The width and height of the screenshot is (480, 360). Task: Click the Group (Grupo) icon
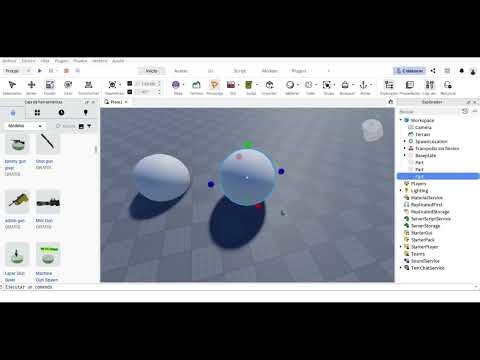327,85
